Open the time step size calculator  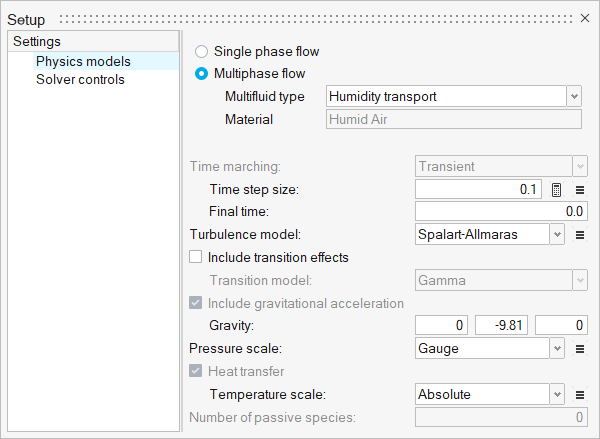(x=557, y=189)
